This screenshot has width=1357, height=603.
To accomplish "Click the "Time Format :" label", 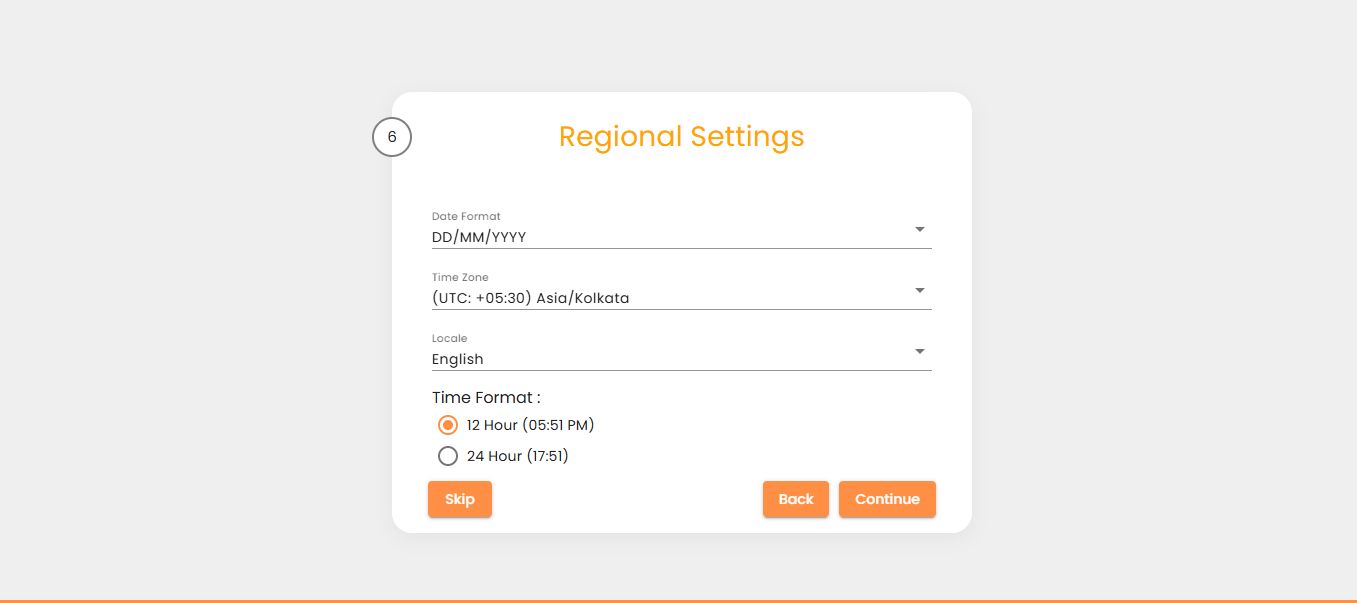I will point(486,398).
